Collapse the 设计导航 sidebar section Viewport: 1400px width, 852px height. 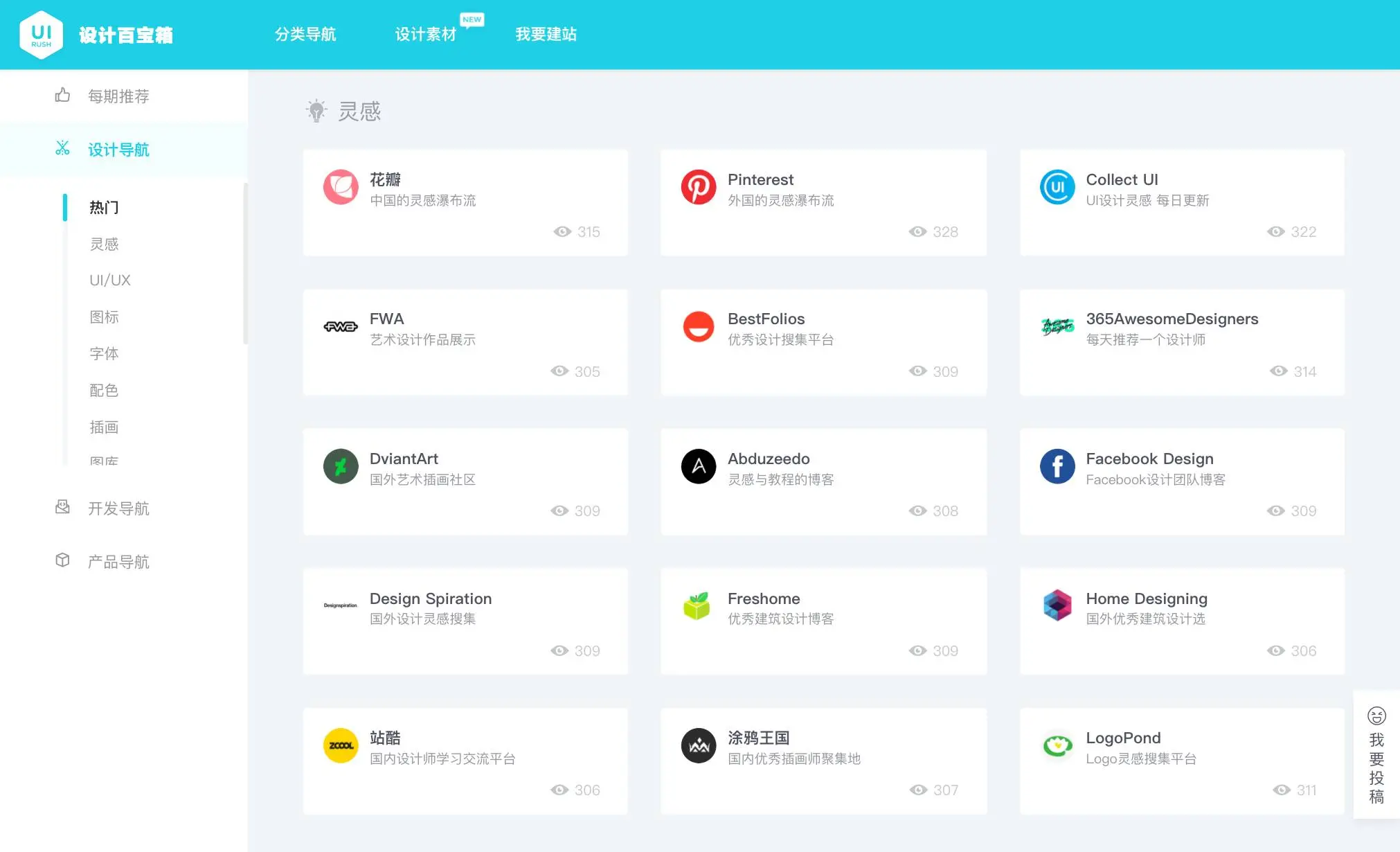pos(118,150)
